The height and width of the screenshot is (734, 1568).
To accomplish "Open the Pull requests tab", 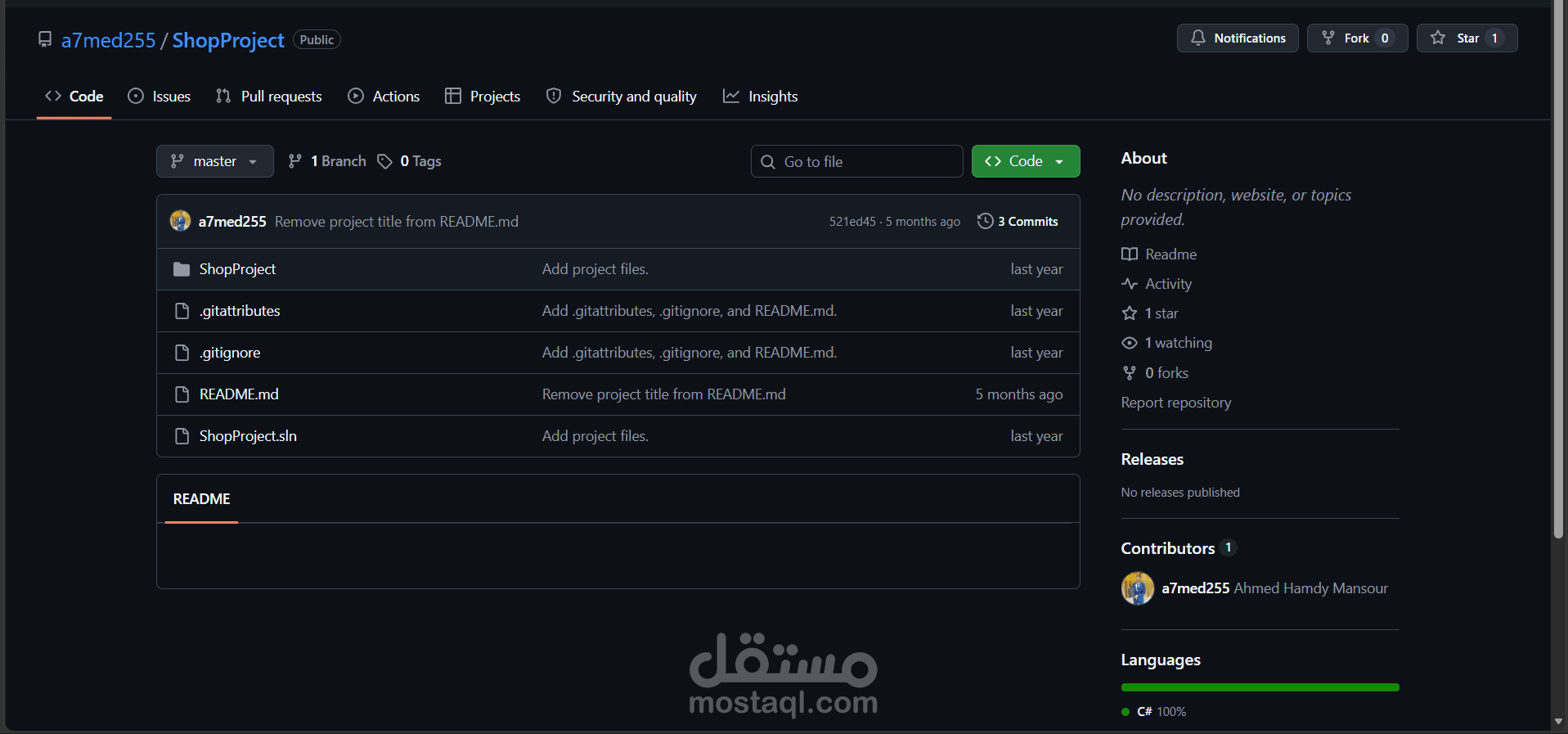I will (x=269, y=96).
